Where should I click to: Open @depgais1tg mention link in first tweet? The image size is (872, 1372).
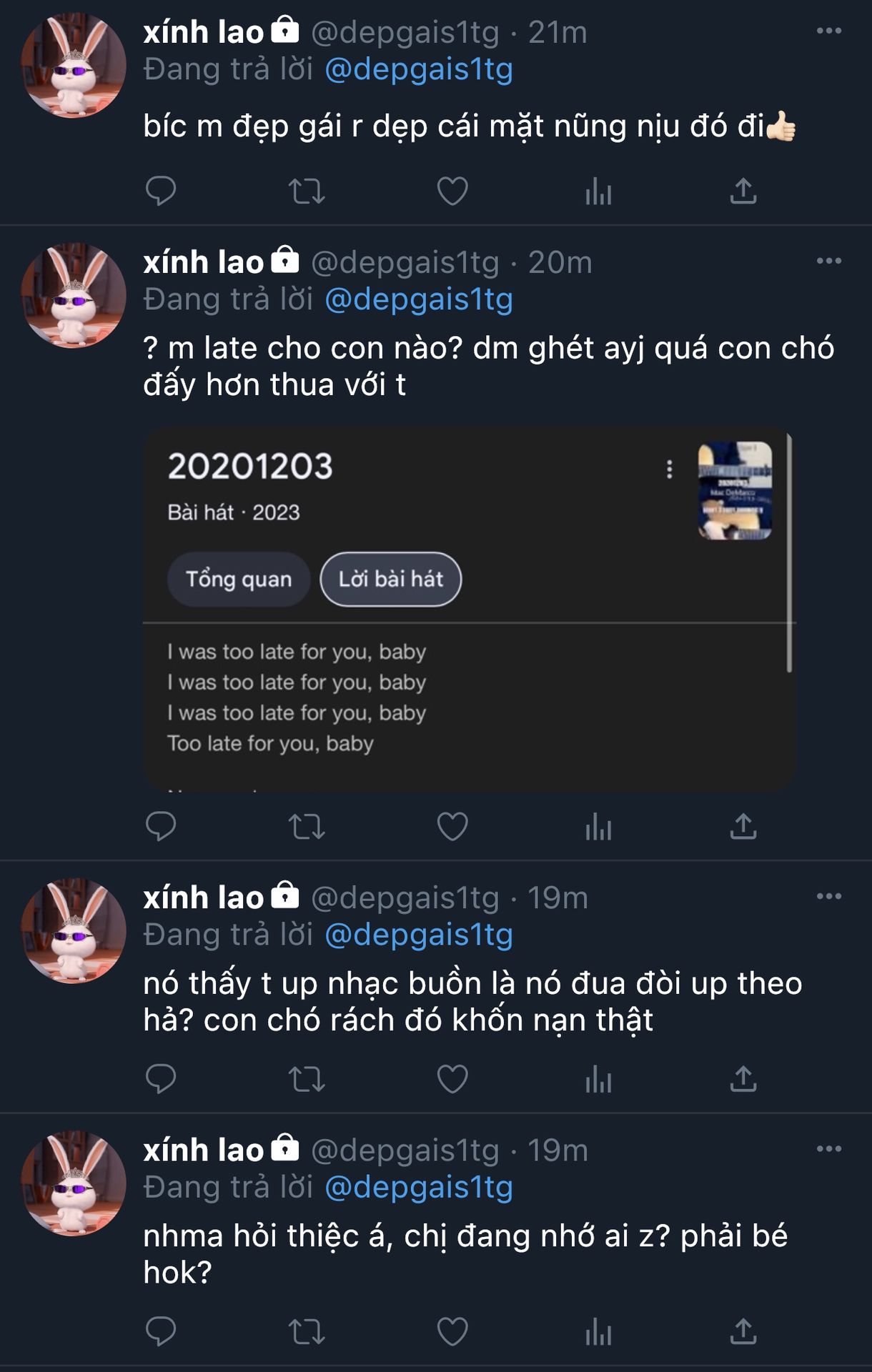[x=419, y=69]
